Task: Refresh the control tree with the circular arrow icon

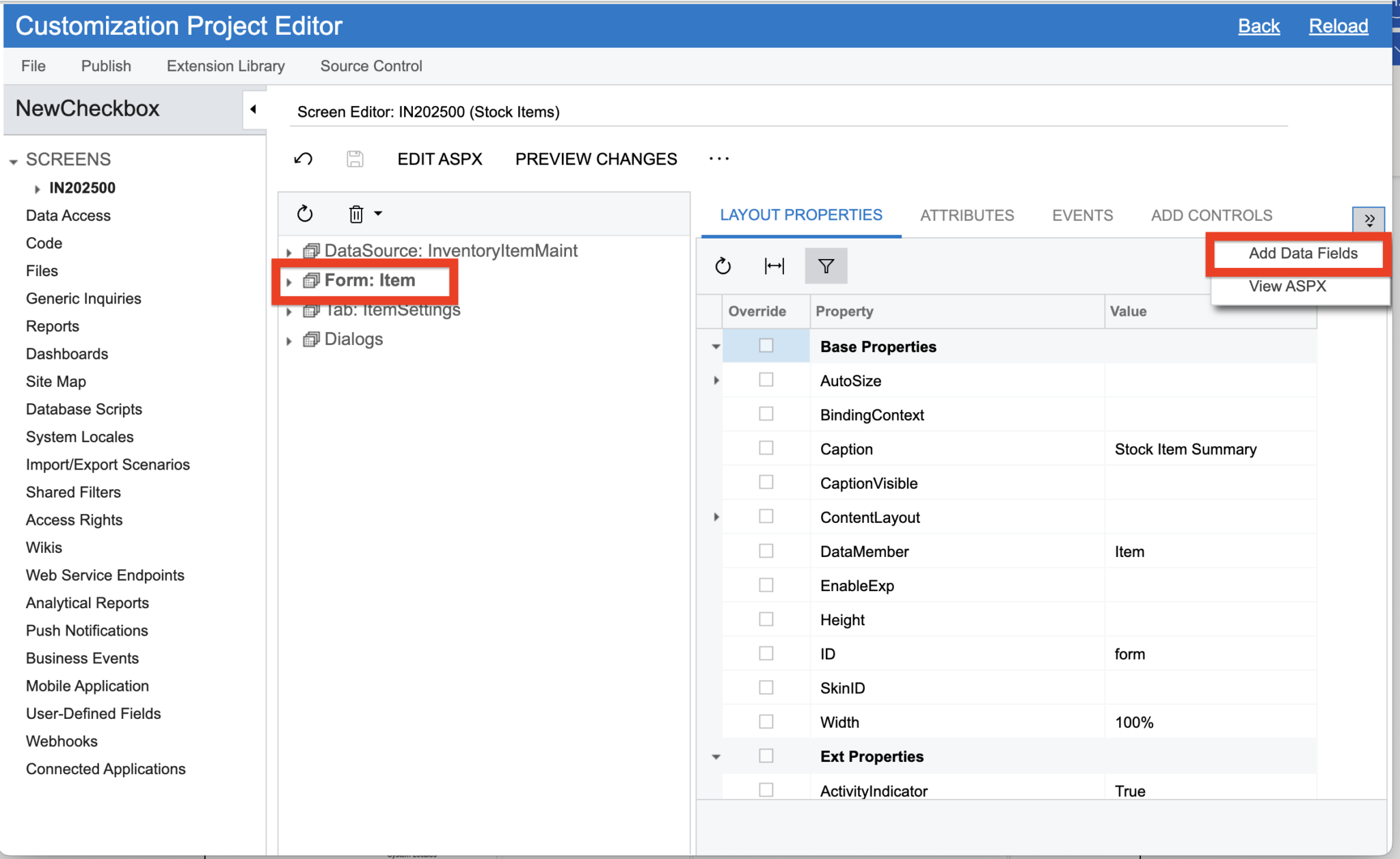Action: coord(305,214)
